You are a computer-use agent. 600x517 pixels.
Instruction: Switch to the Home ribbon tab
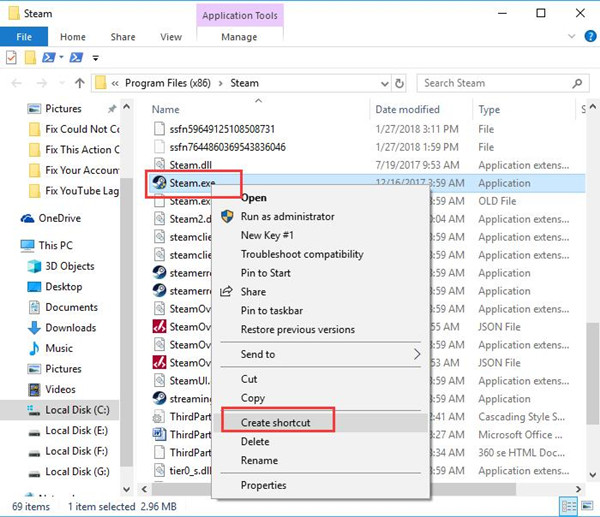[73, 37]
